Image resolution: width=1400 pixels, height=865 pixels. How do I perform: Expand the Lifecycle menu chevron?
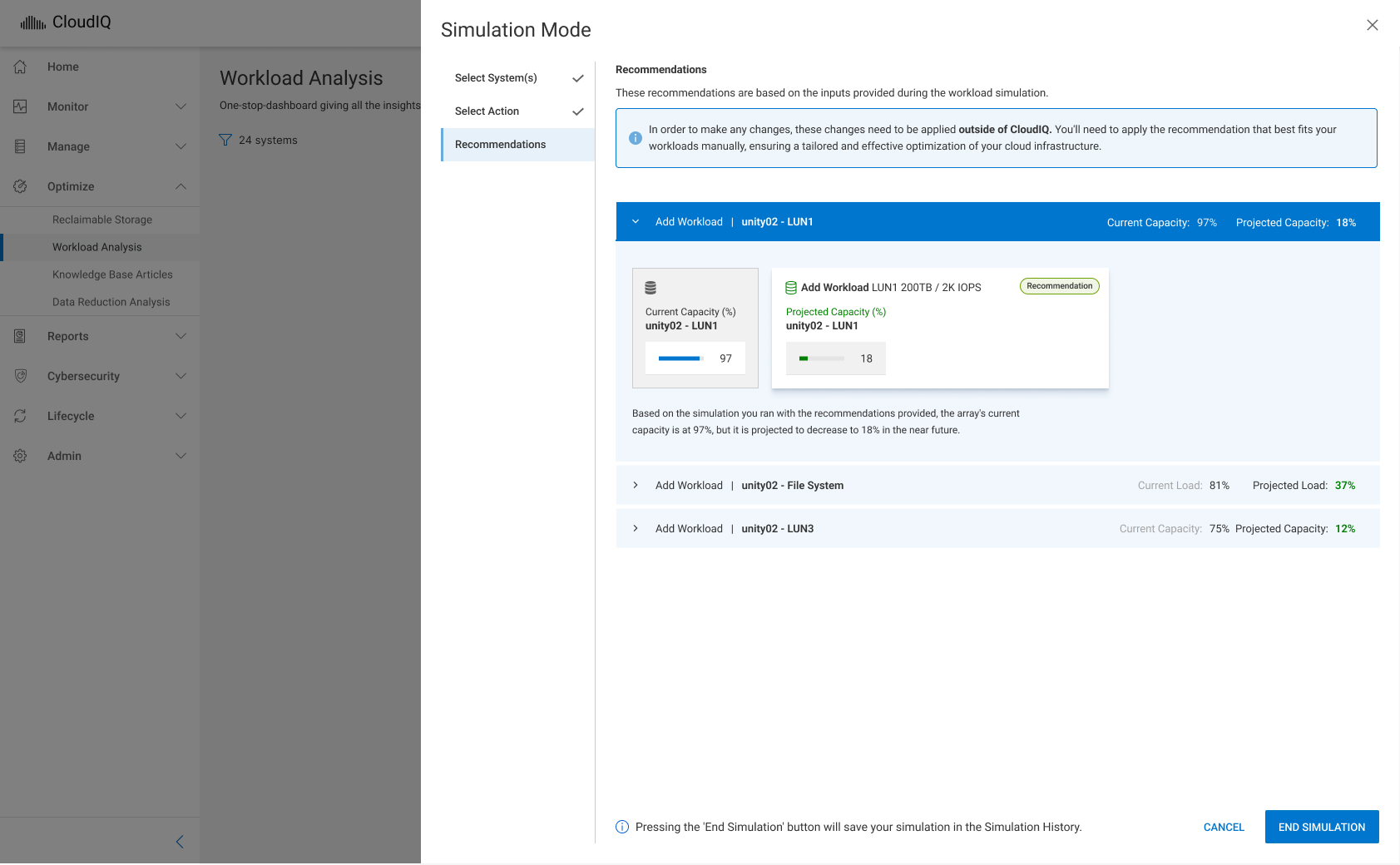point(181,416)
